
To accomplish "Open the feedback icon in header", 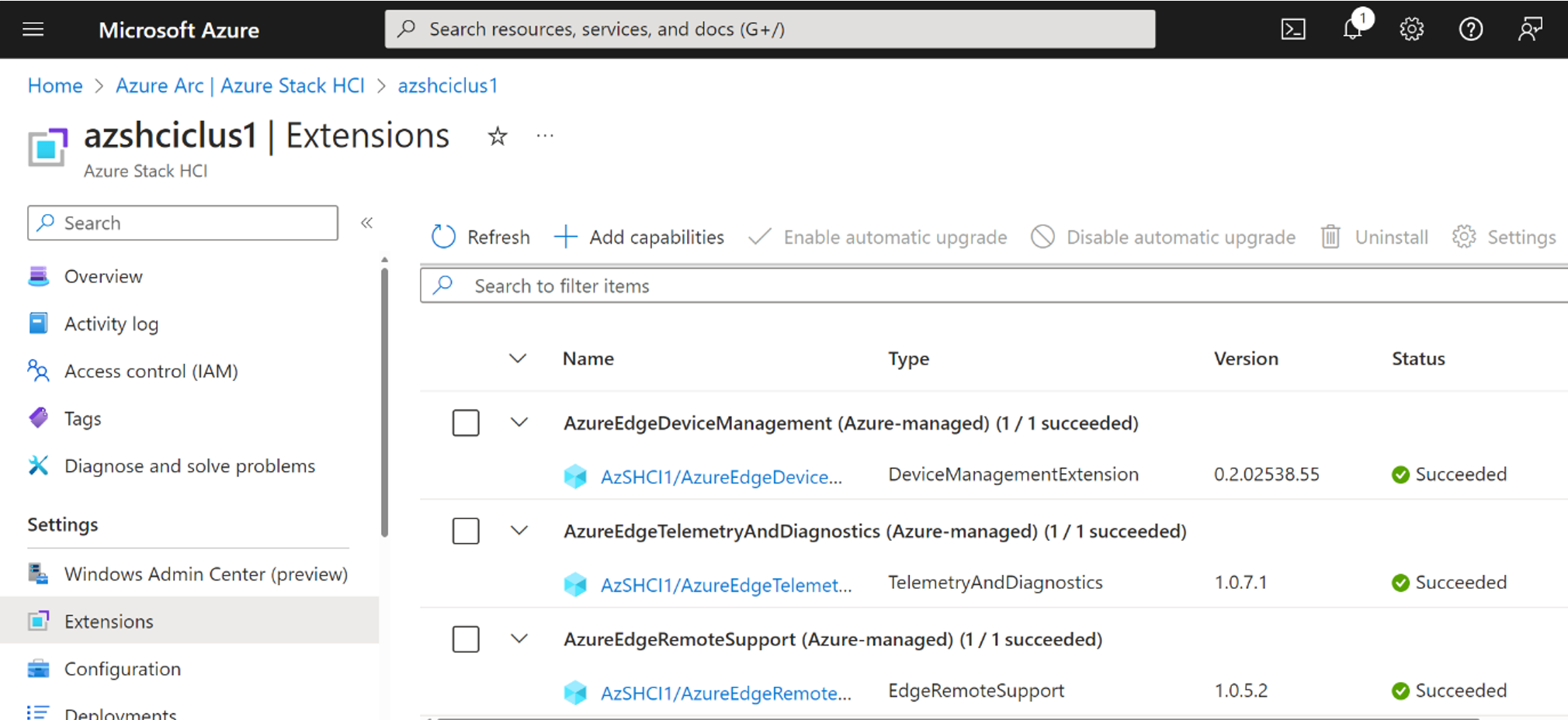I will click(x=1529, y=29).
